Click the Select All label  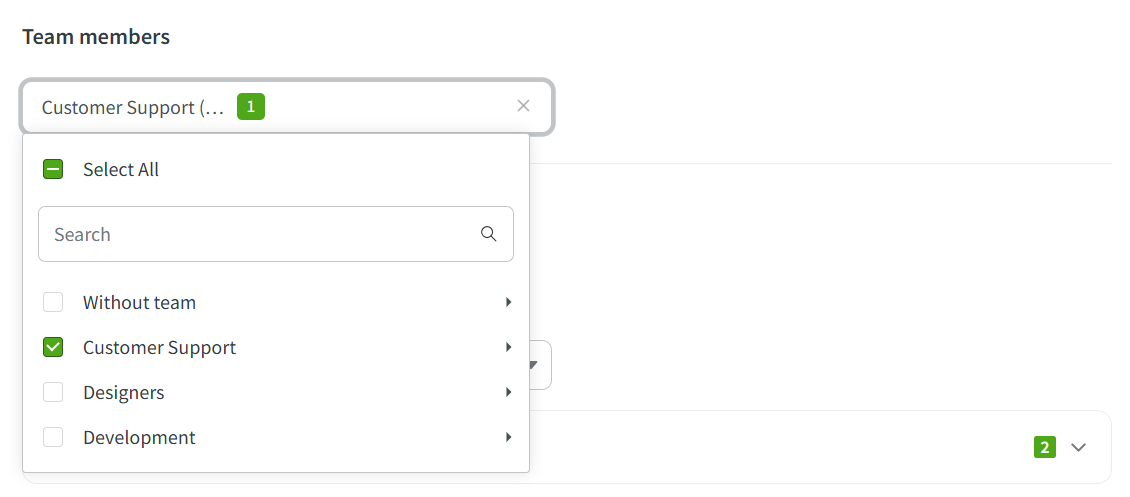(x=121, y=170)
